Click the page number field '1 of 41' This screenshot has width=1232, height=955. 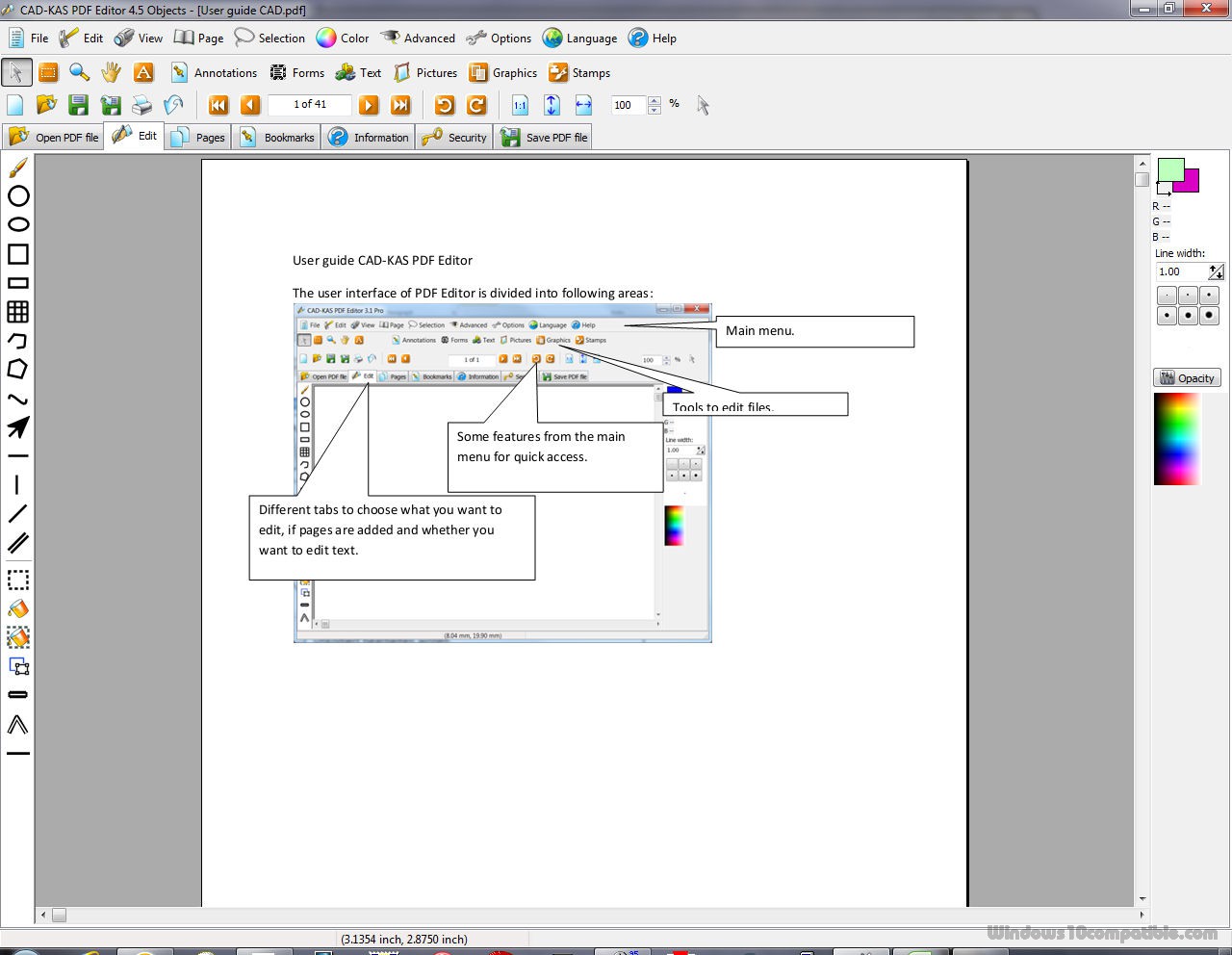coord(310,105)
